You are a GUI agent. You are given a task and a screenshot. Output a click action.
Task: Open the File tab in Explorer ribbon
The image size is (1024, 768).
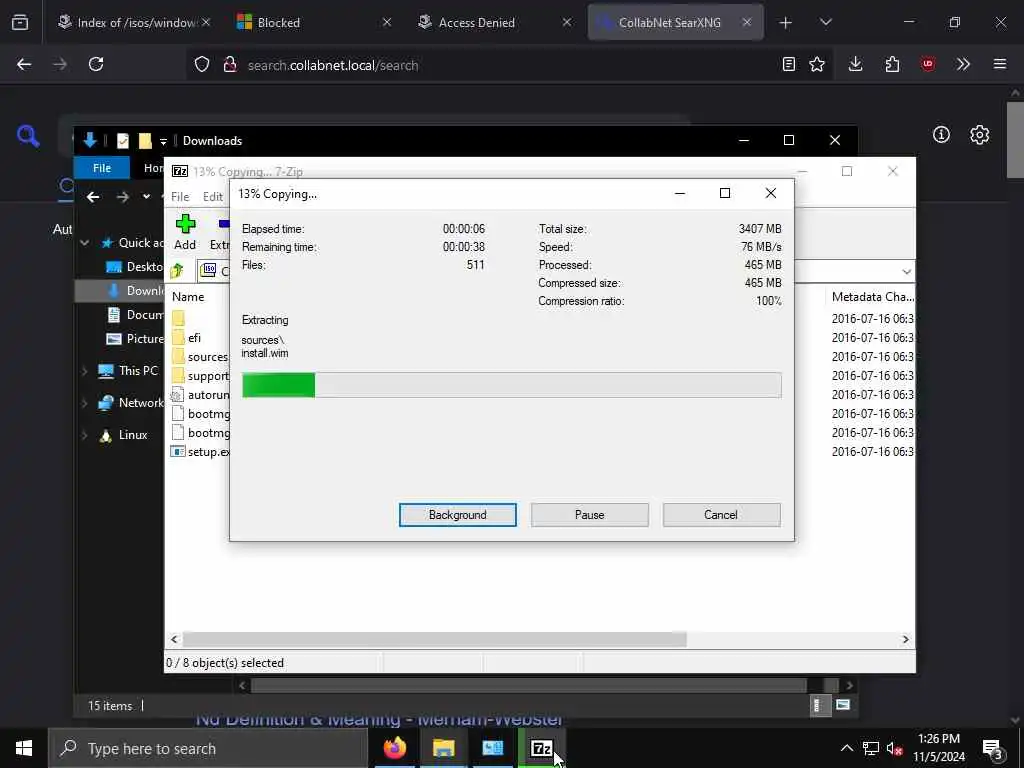pos(101,168)
